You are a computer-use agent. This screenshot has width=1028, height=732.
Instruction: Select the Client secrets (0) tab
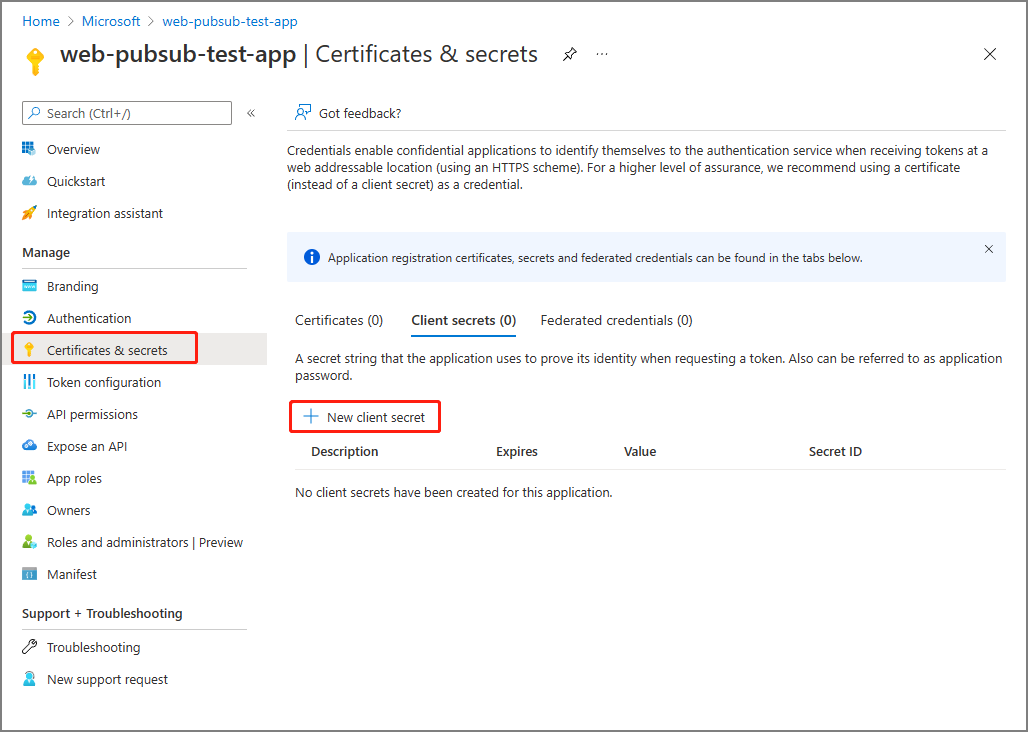click(x=463, y=320)
